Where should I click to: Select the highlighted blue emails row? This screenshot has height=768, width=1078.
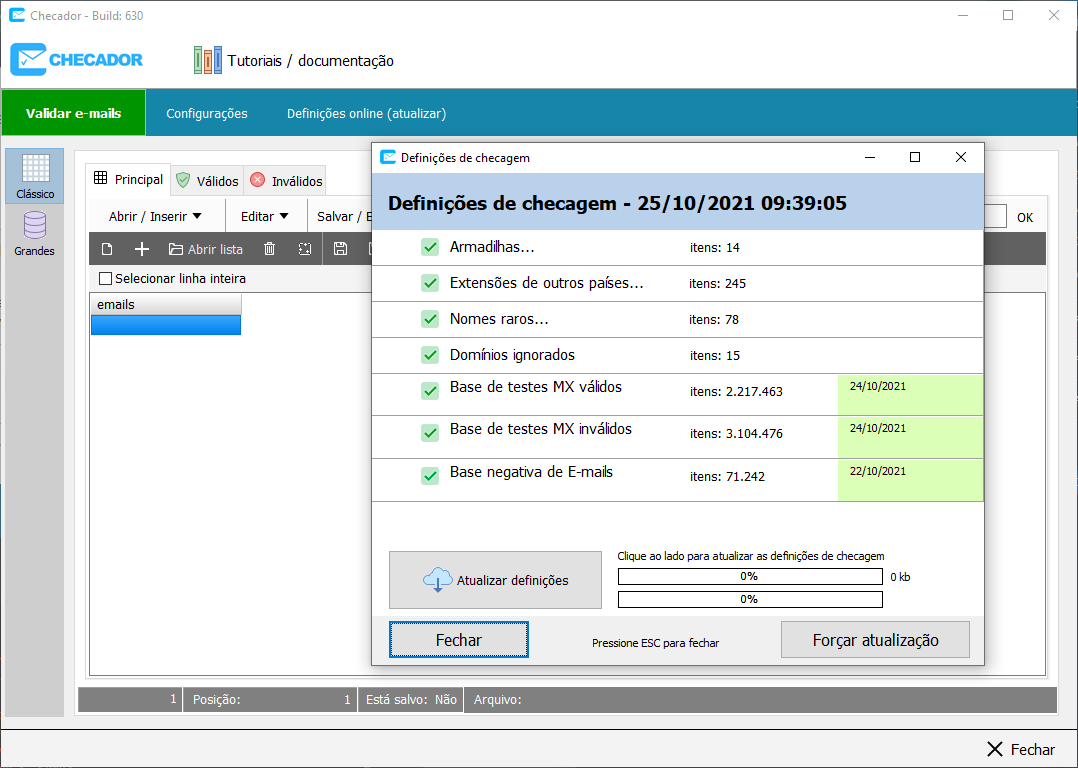pos(166,325)
